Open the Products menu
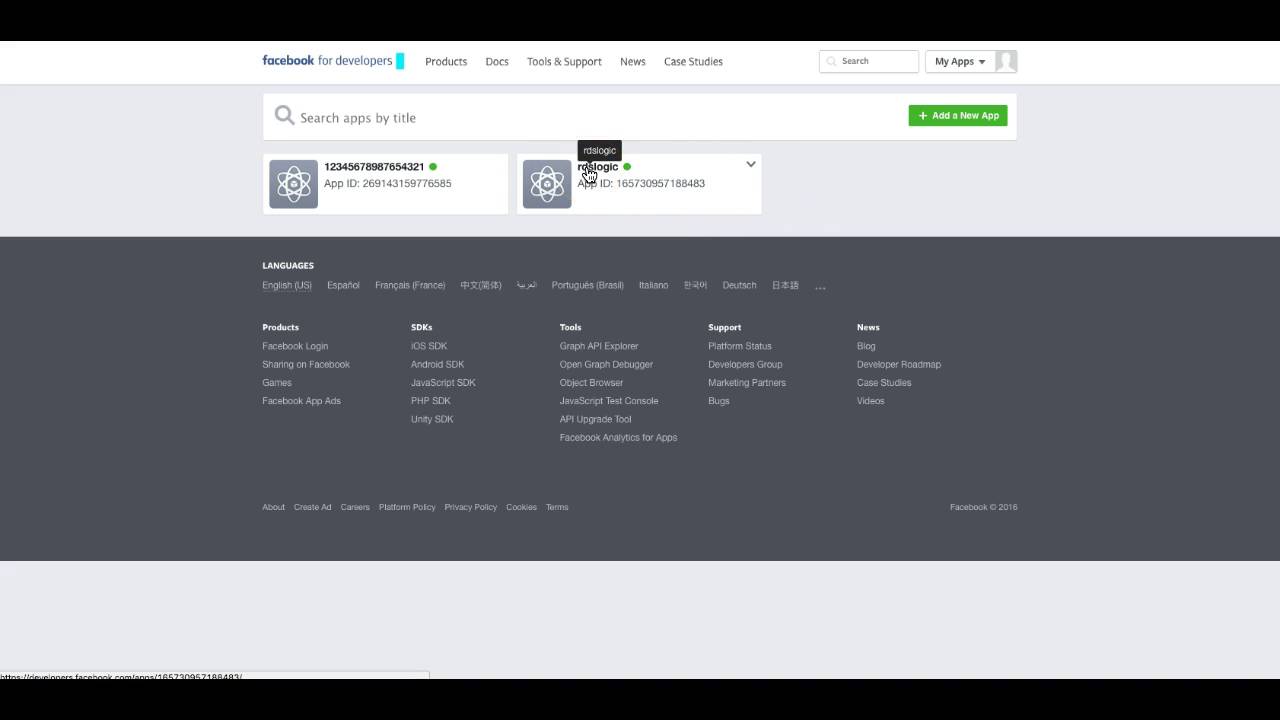Viewport: 1280px width, 720px height. pyautogui.click(x=446, y=62)
